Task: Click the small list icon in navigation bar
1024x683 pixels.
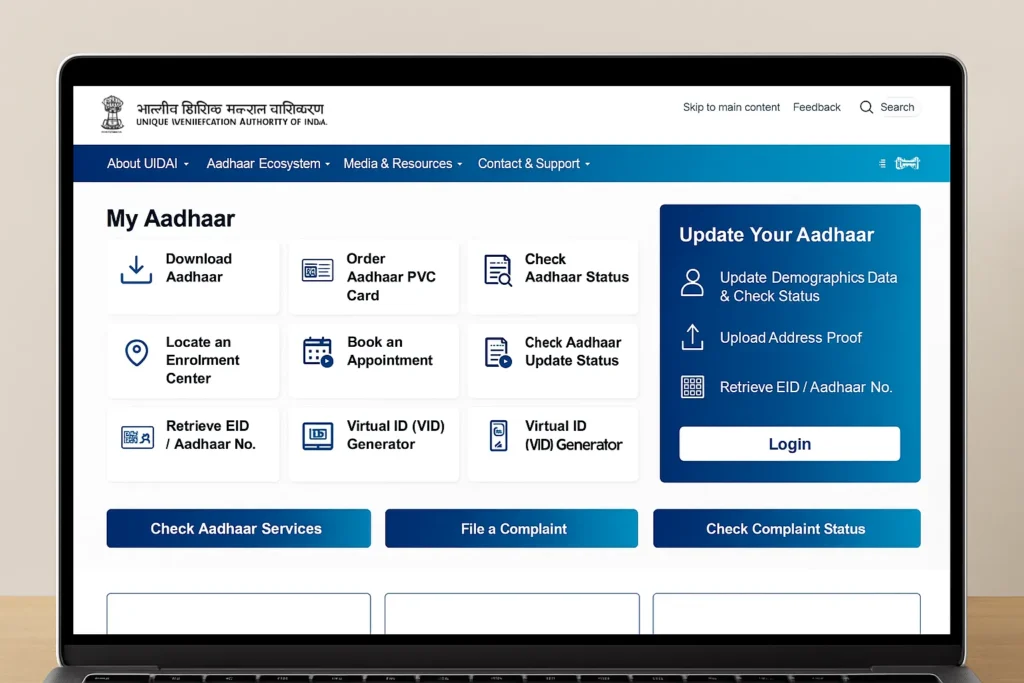Action: click(x=882, y=163)
